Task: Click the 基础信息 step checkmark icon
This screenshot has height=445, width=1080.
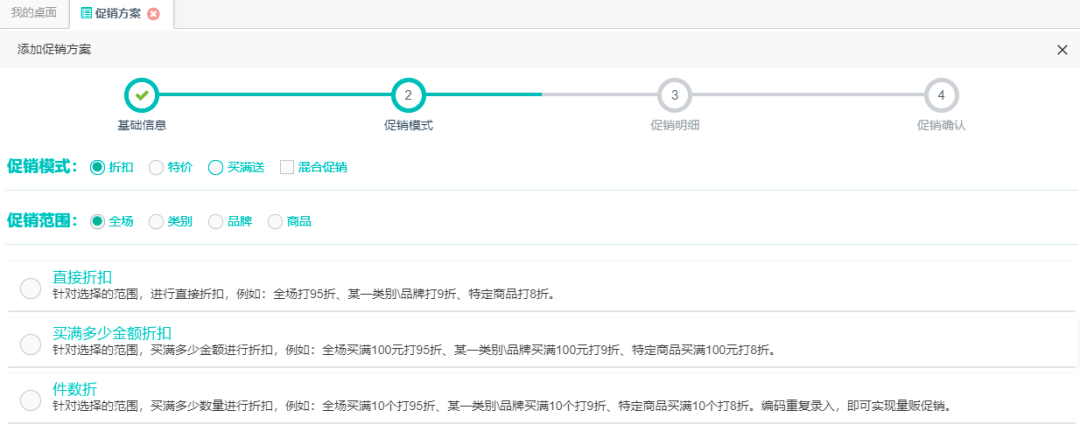Action: (142, 95)
